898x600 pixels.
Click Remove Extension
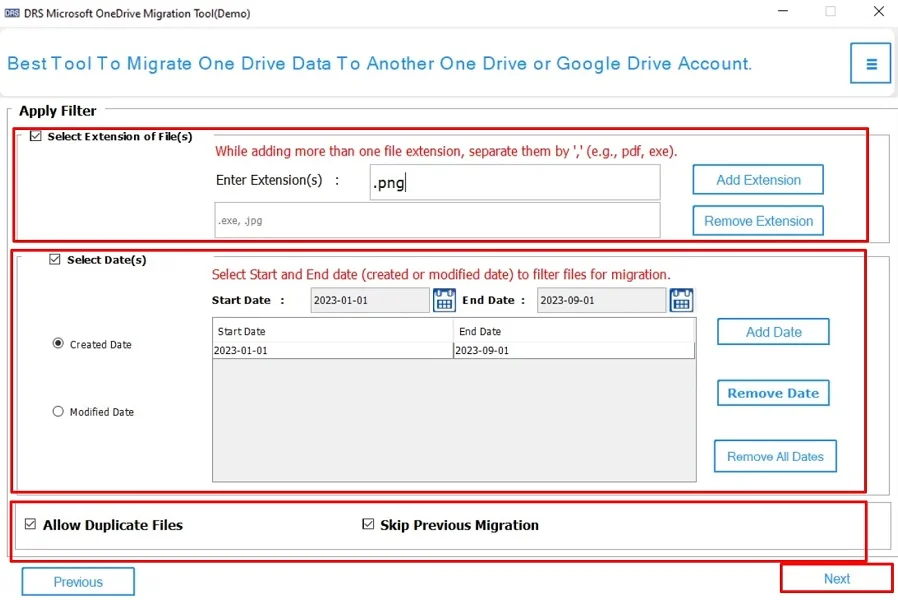coord(757,220)
